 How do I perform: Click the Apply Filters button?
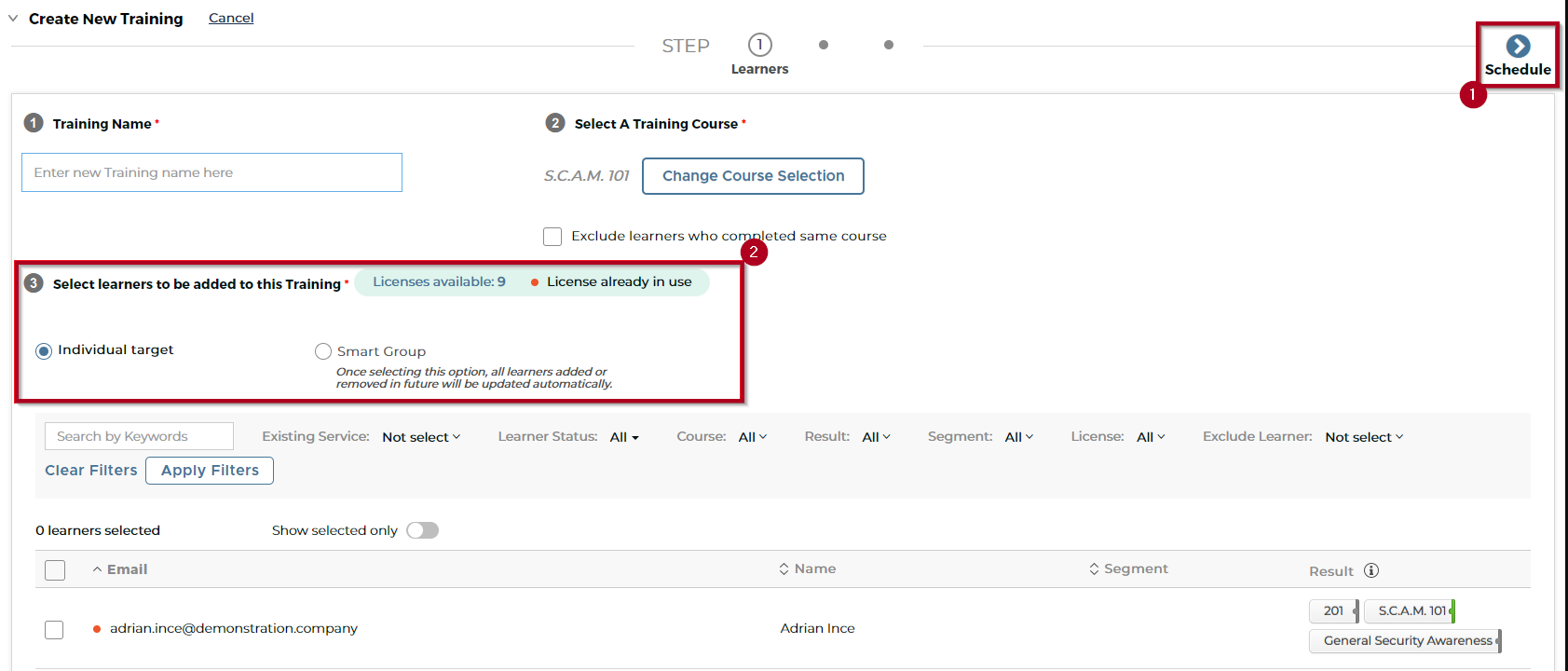[x=210, y=471]
